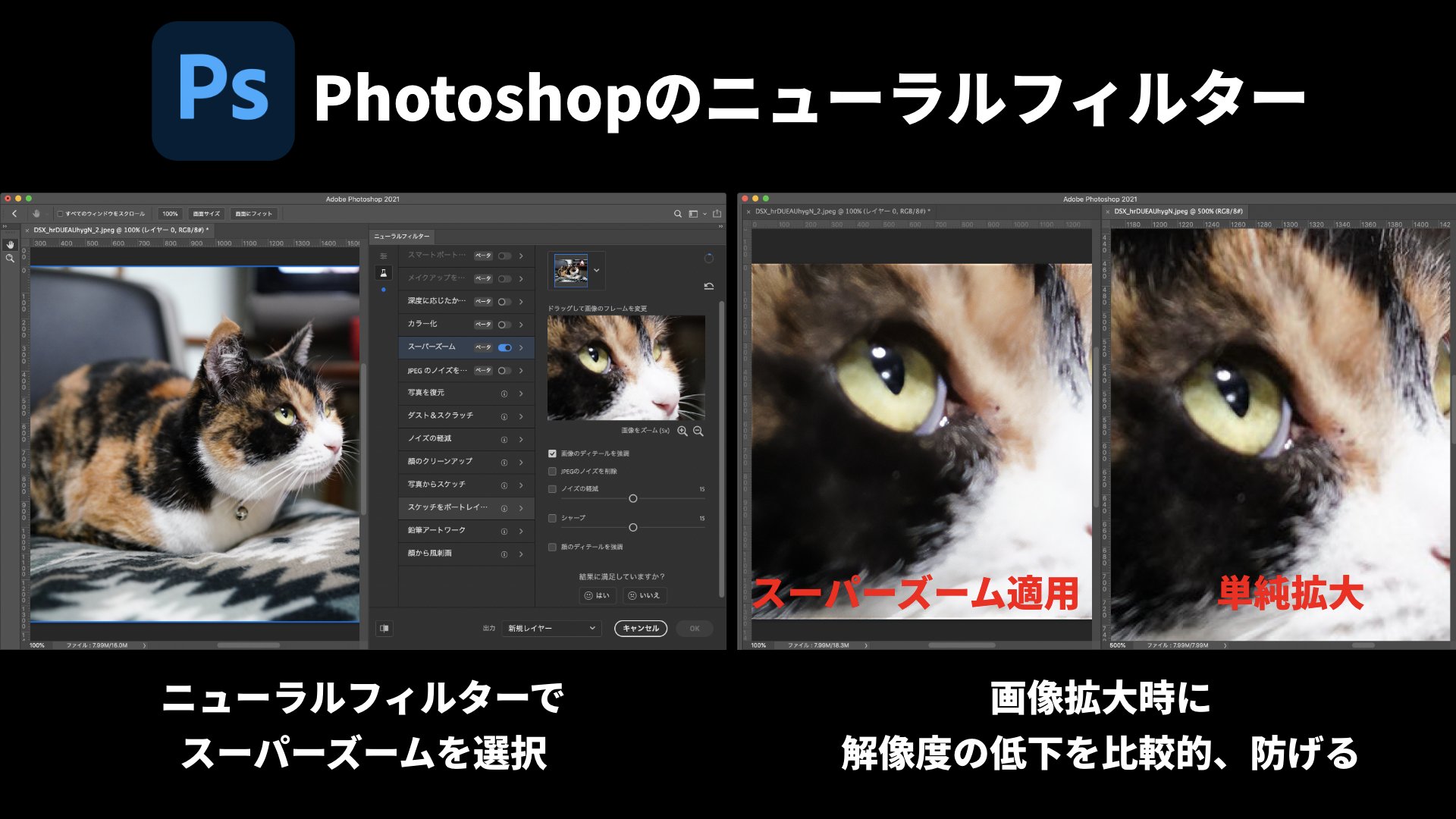Click the 100% zoom button
This screenshot has width=1456, height=819.
tap(170, 214)
